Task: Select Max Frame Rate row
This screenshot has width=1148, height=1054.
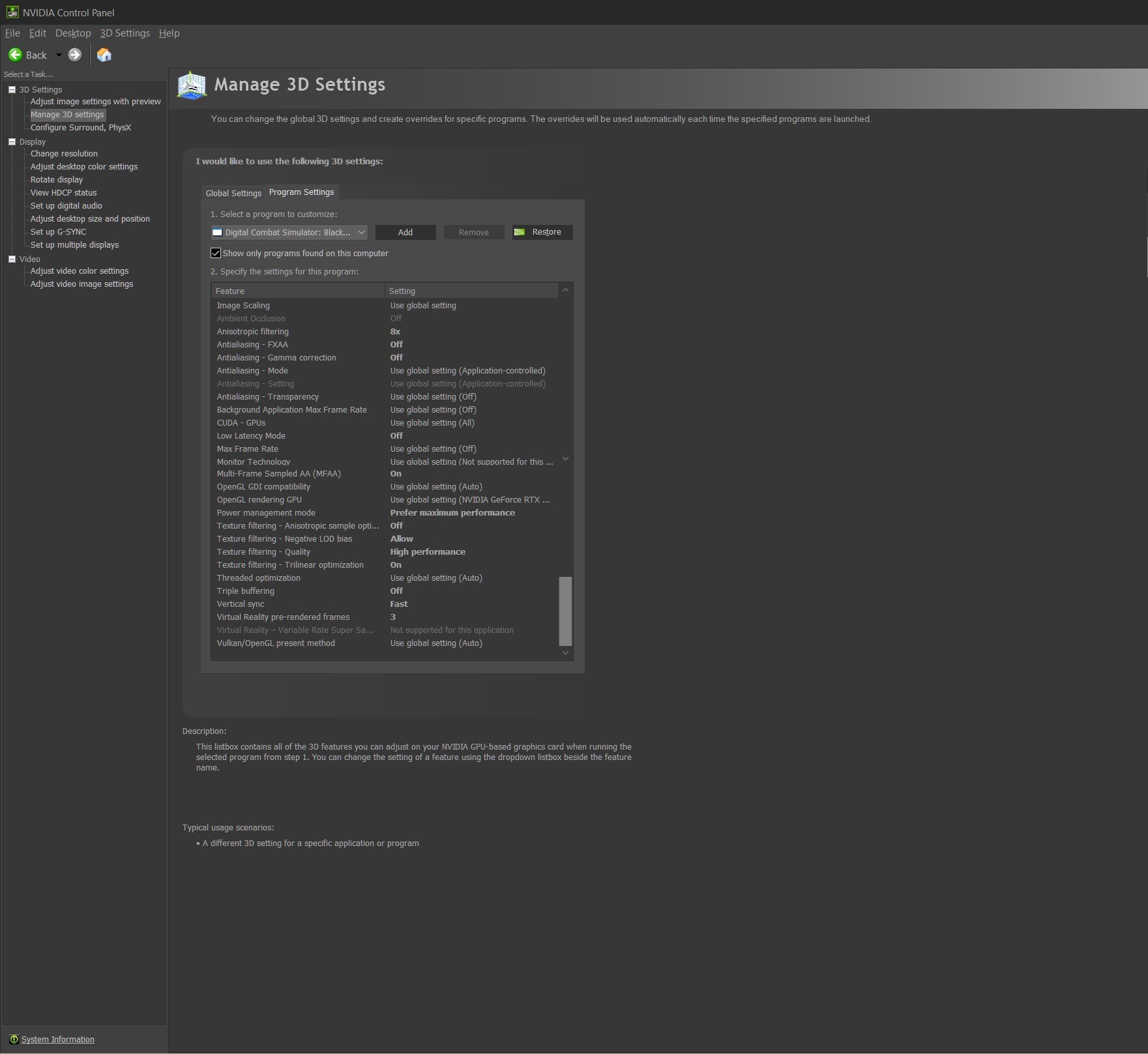Action: 385,449
